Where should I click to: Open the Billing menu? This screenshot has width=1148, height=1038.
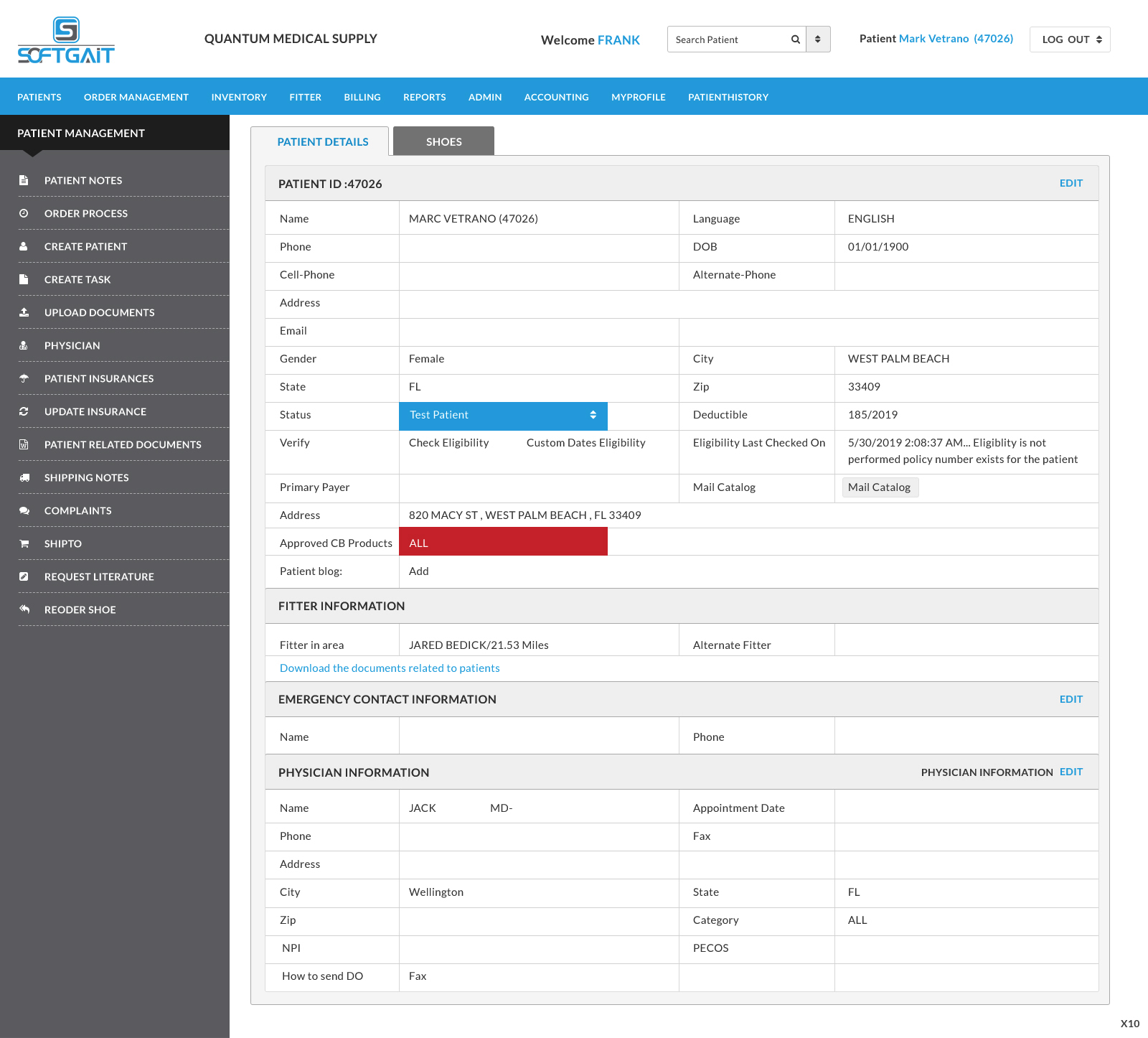click(362, 97)
